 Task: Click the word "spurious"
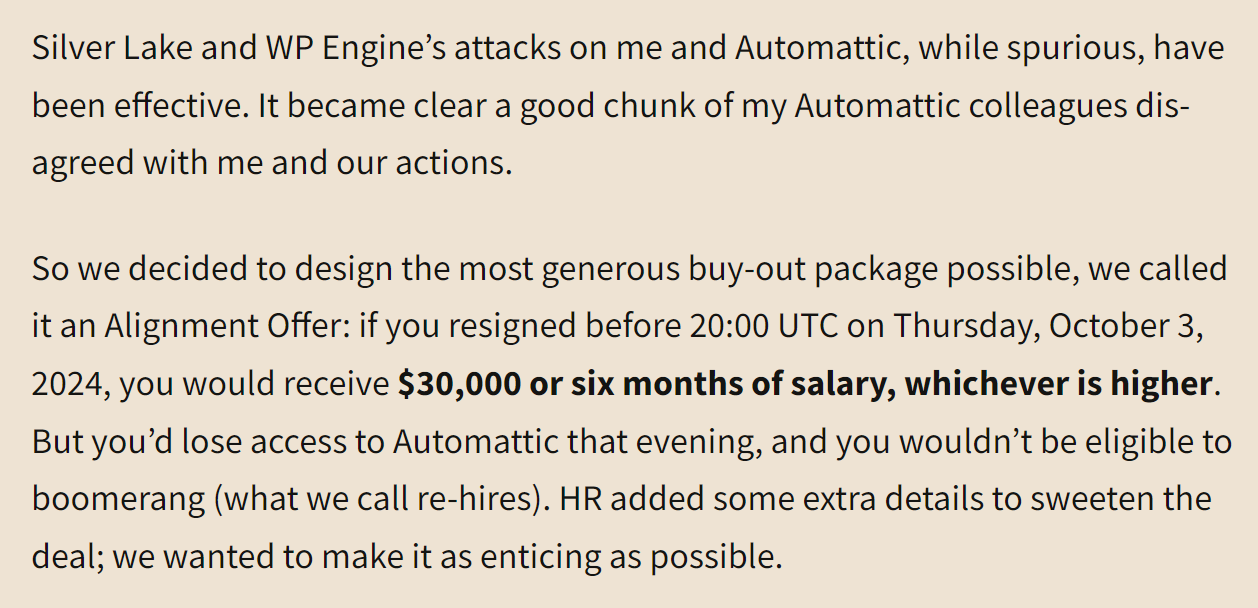[x=1085, y=49]
